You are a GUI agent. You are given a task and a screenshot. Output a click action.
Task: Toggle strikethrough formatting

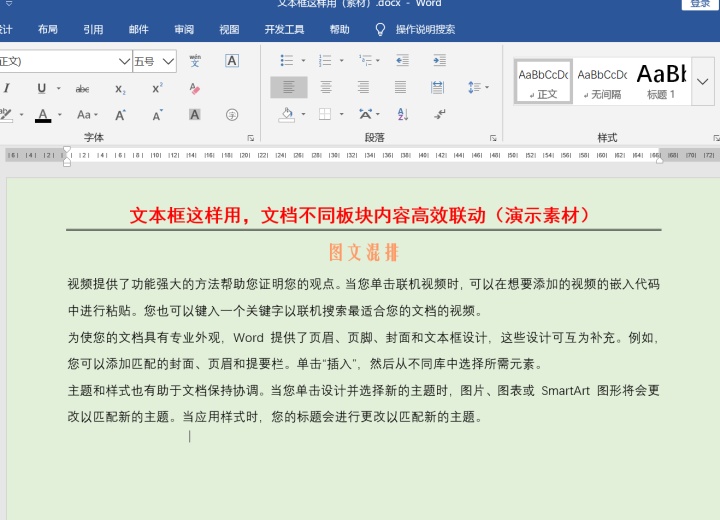(82, 88)
